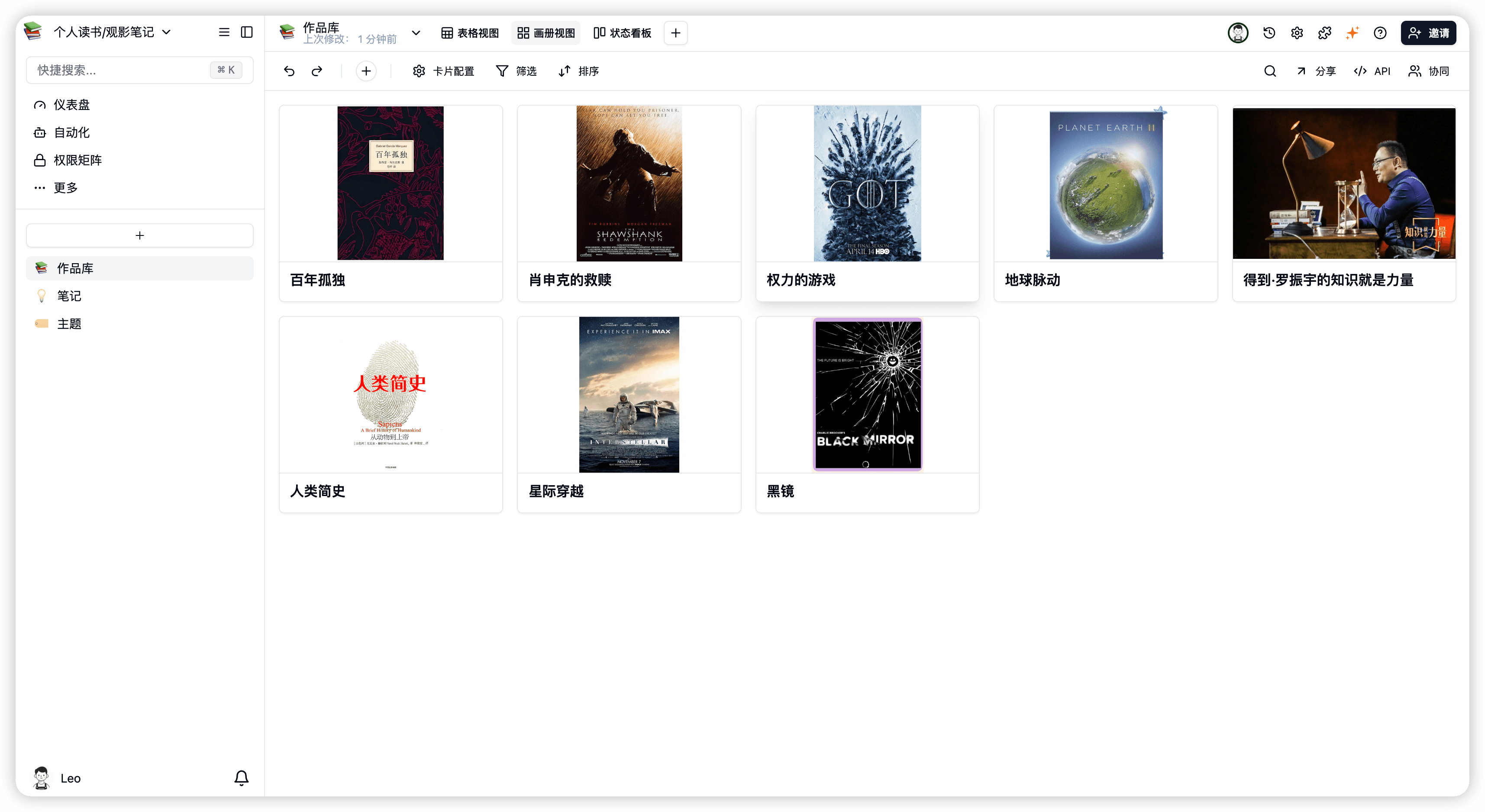Open the 排序 sort options
Screen dimensions: 1485x812
tap(579, 71)
